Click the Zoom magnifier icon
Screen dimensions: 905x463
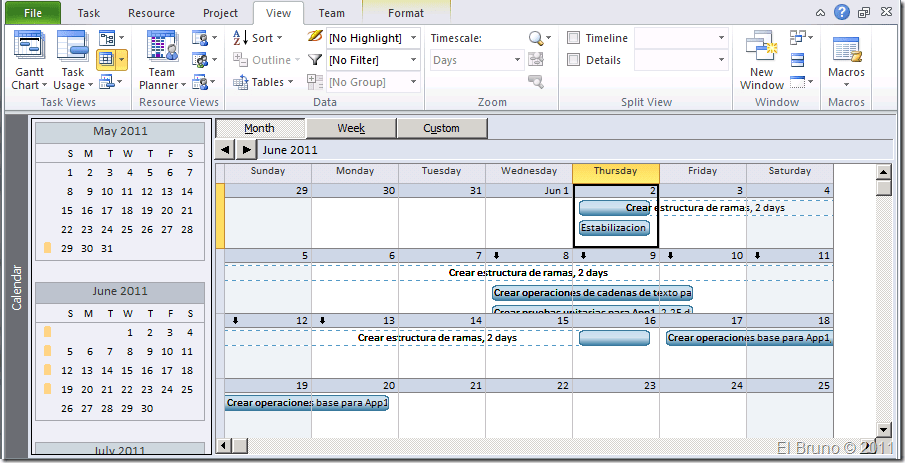(x=537, y=38)
